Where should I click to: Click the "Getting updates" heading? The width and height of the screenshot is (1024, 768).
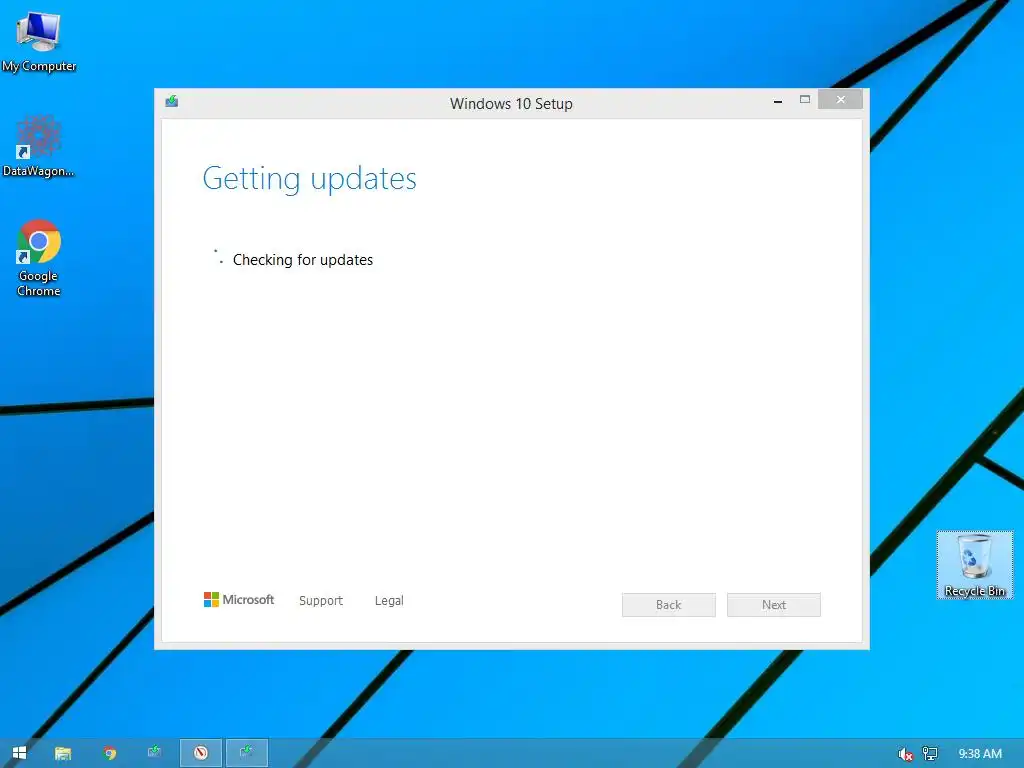(310, 178)
